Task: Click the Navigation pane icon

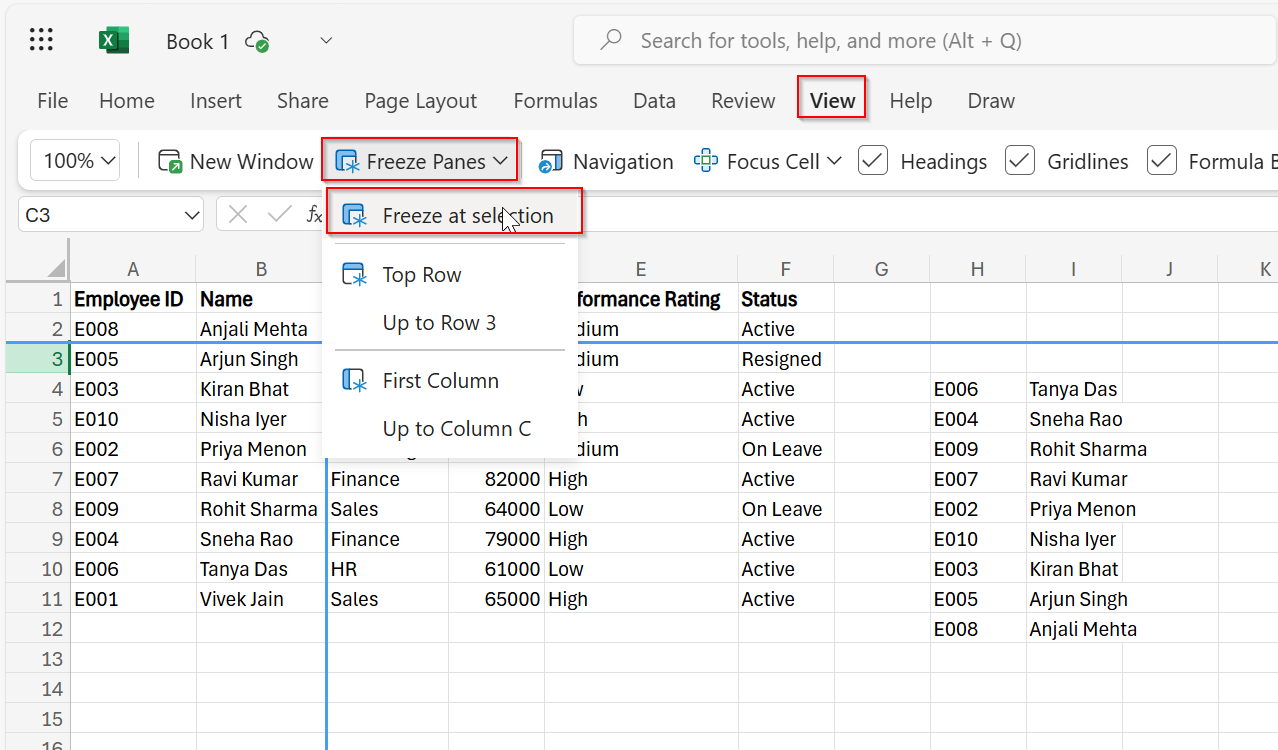Action: click(x=551, y=160)
